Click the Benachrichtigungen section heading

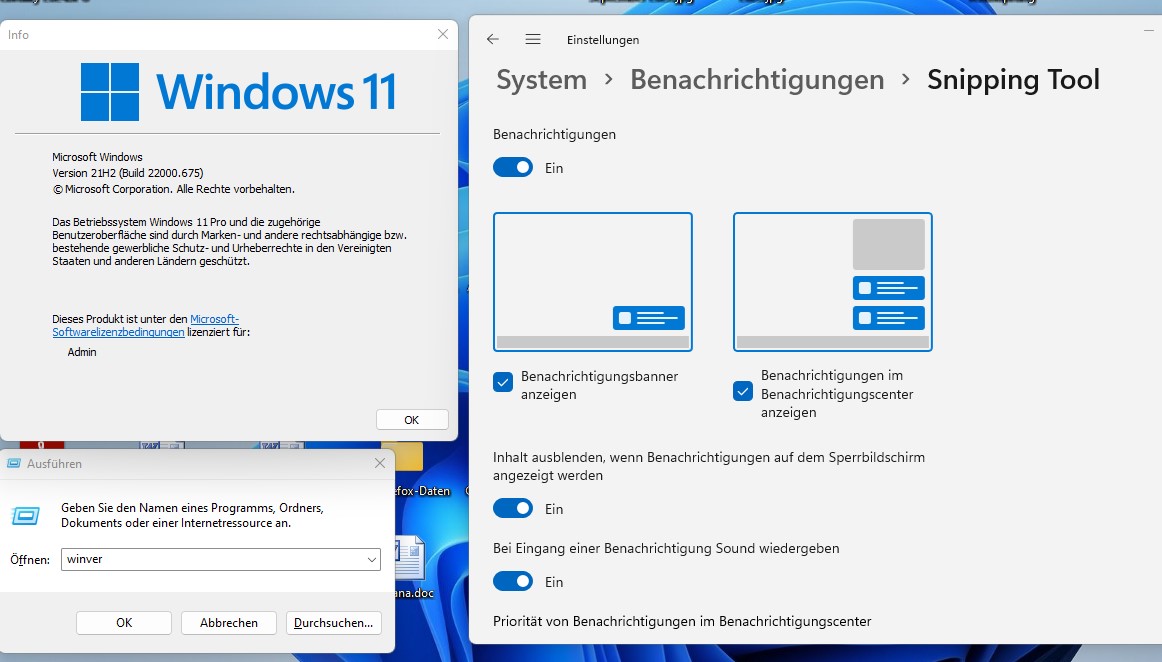(554, 134)
